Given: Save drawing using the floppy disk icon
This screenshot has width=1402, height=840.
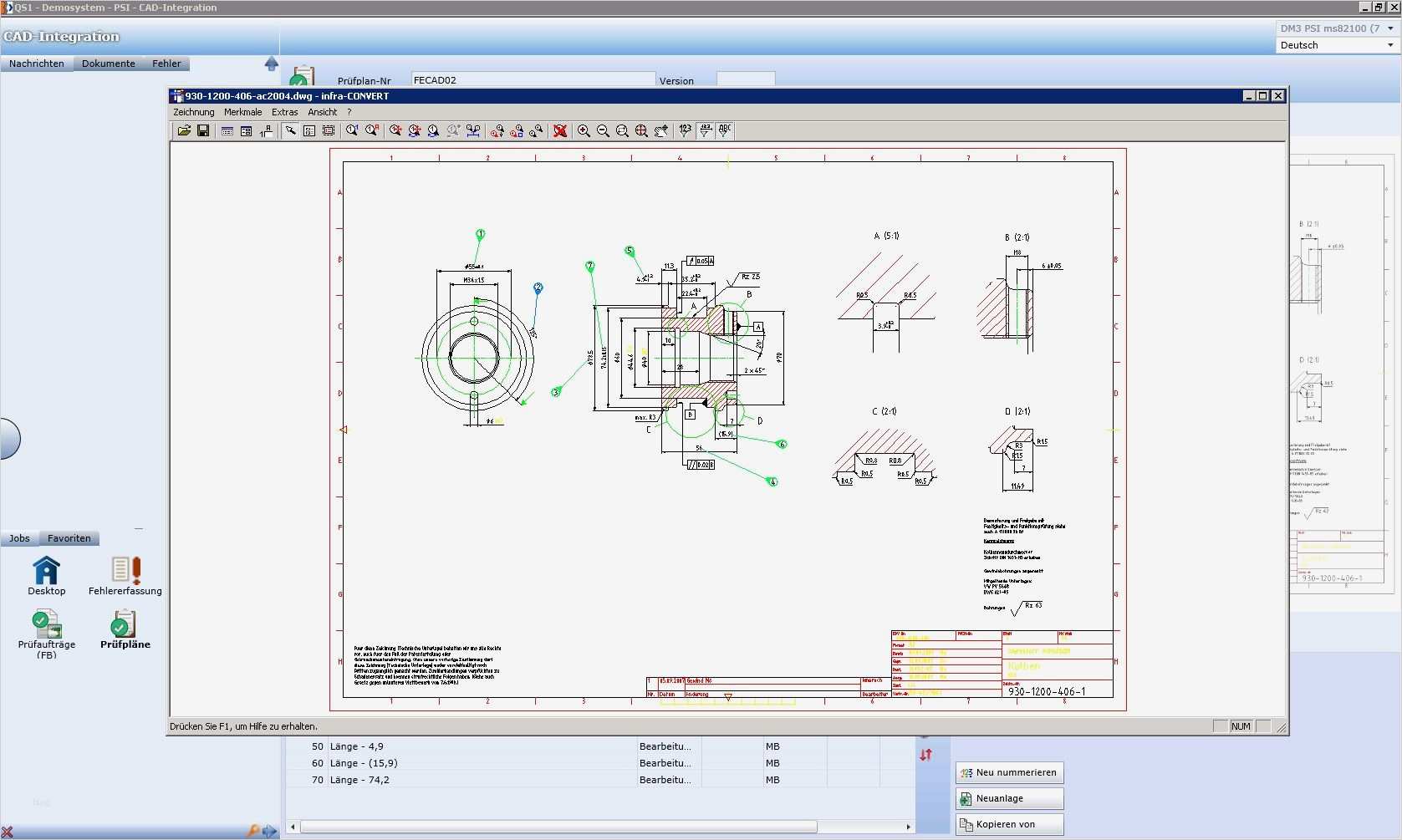Looking at the screenshot, I should (x=203, y=130).
